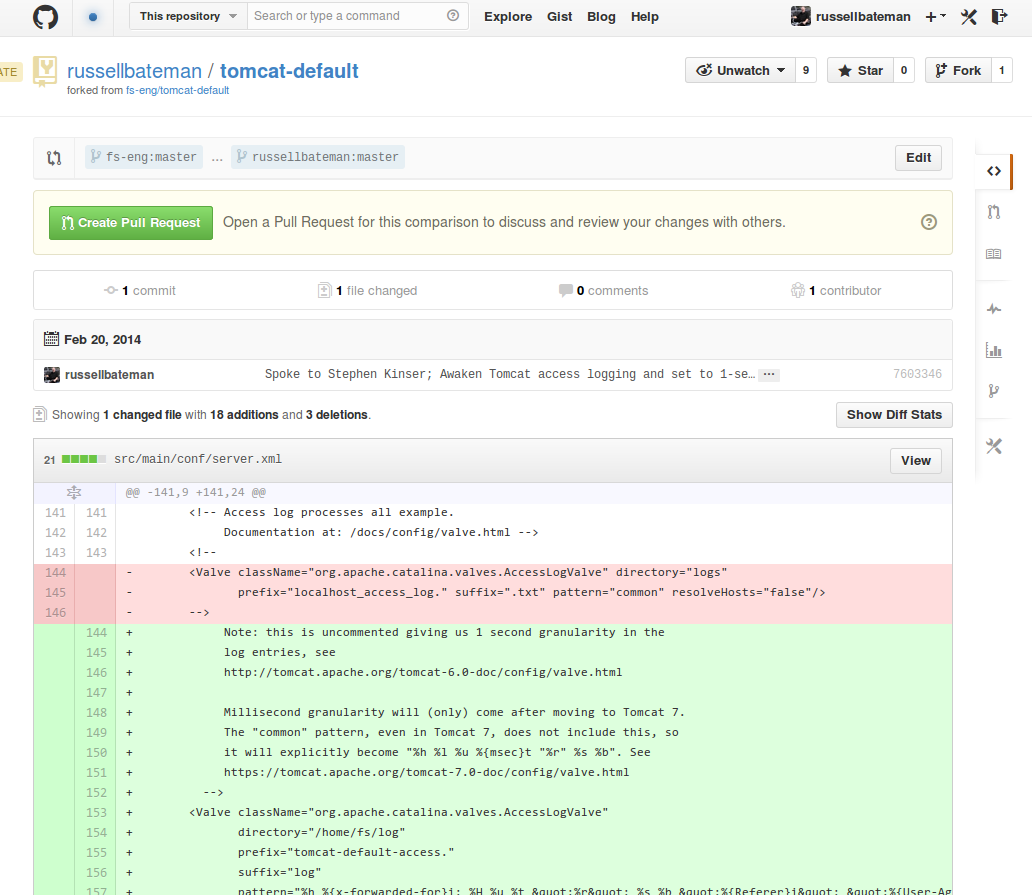
Task: Switch to the 1 file changed tab
Action: (x=367, y=291)
